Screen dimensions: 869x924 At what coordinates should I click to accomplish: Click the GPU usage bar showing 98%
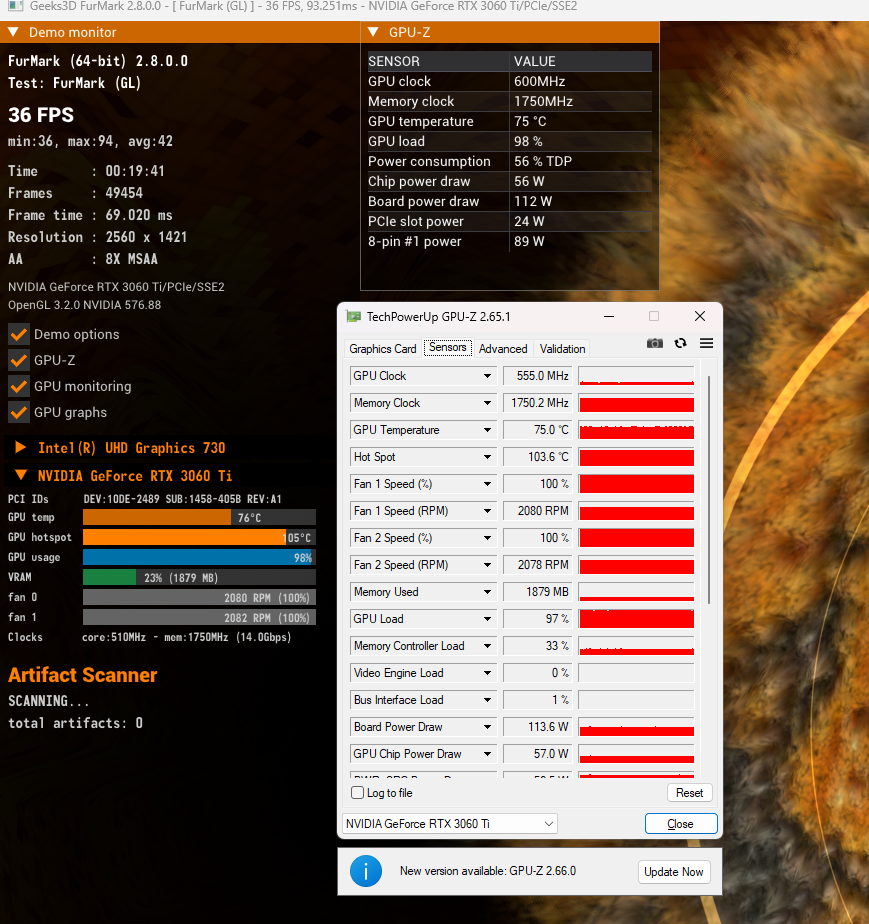199,557
